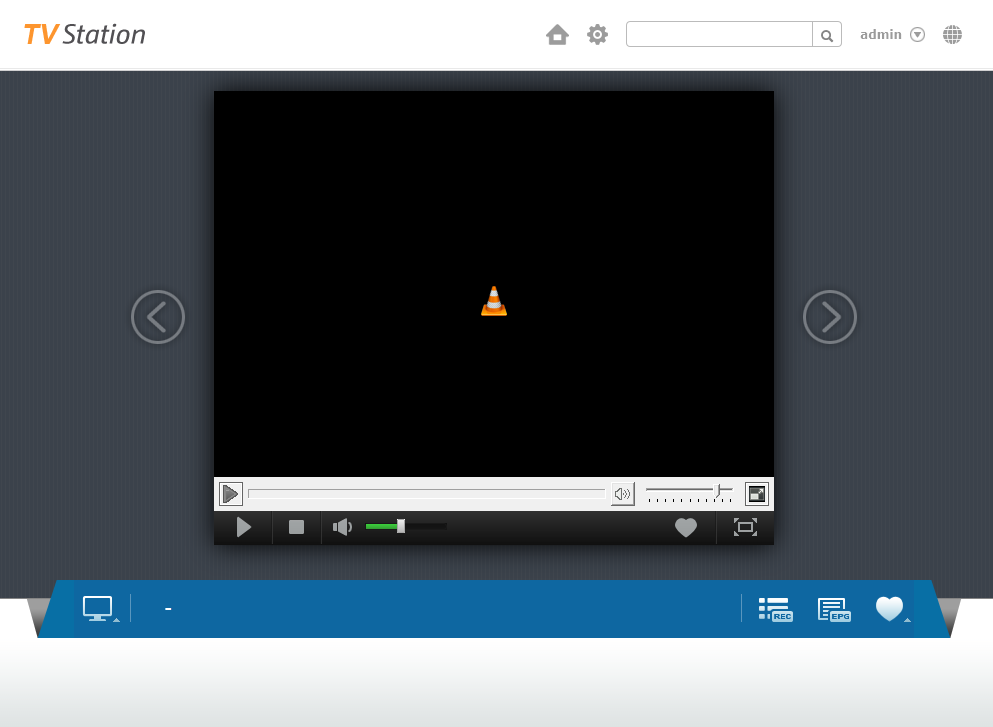Open the TV Station home page

pos(557,34)
